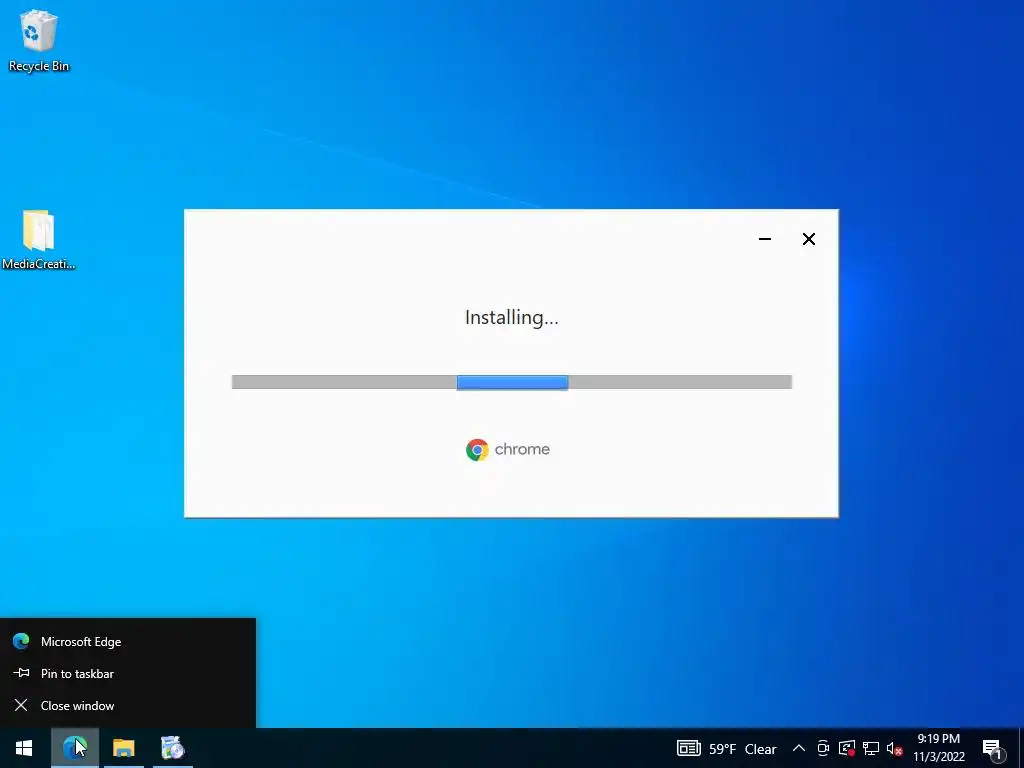
Task: Click the X icon beside Close window
Action: (21, 705)
